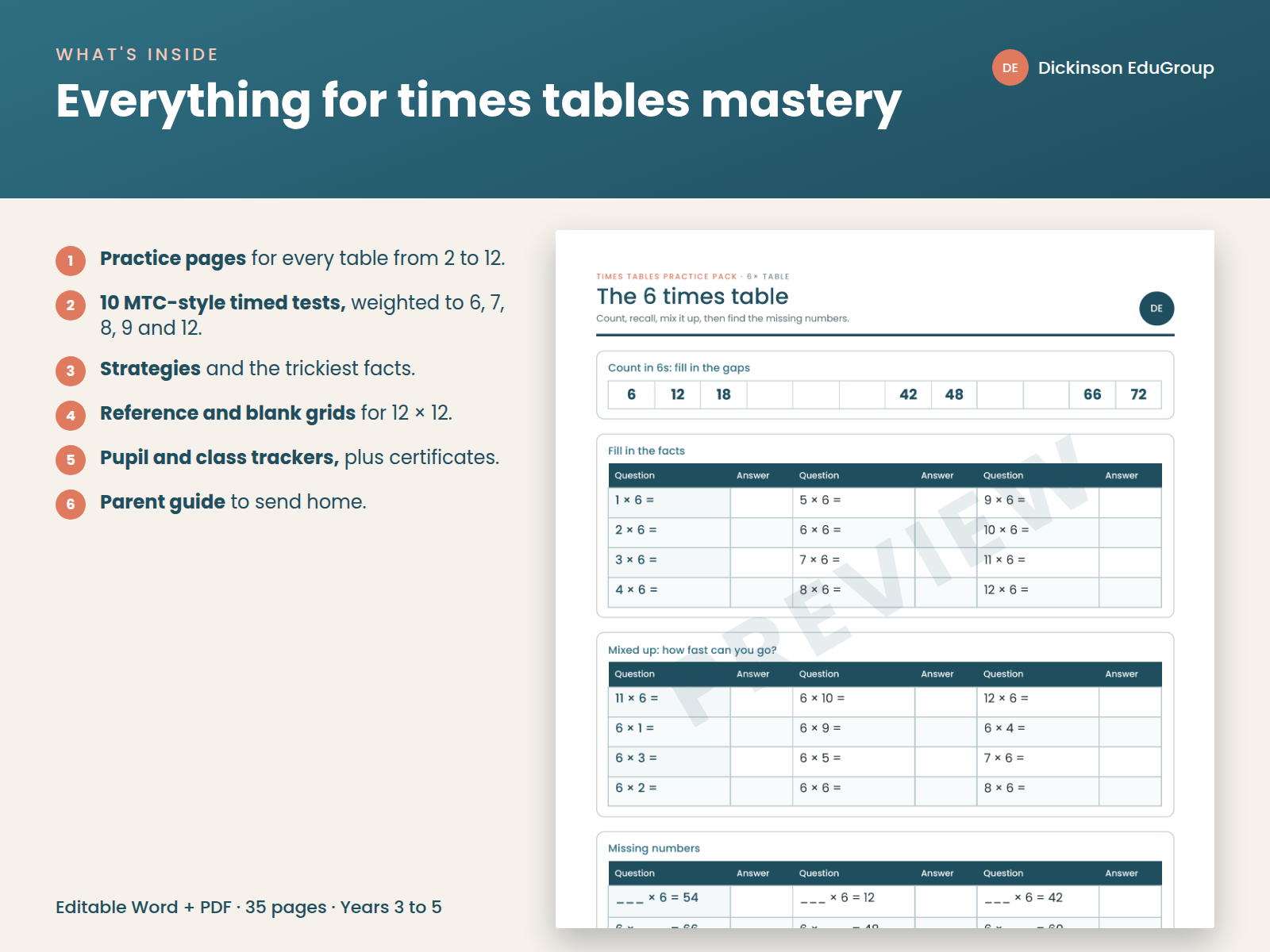Select the "Strategies and the trickiest facts" line
This screenshot has height=952, width=1270.
coord(257,369)
